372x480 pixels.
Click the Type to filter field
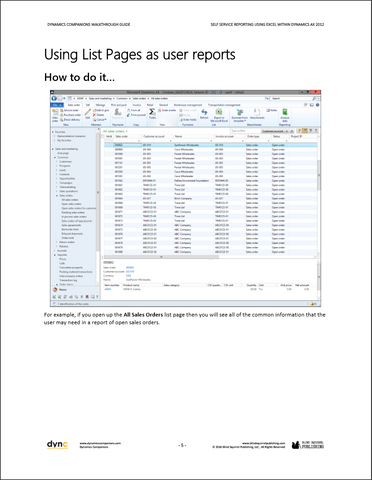pyautogui.click(x=245, y=131)
